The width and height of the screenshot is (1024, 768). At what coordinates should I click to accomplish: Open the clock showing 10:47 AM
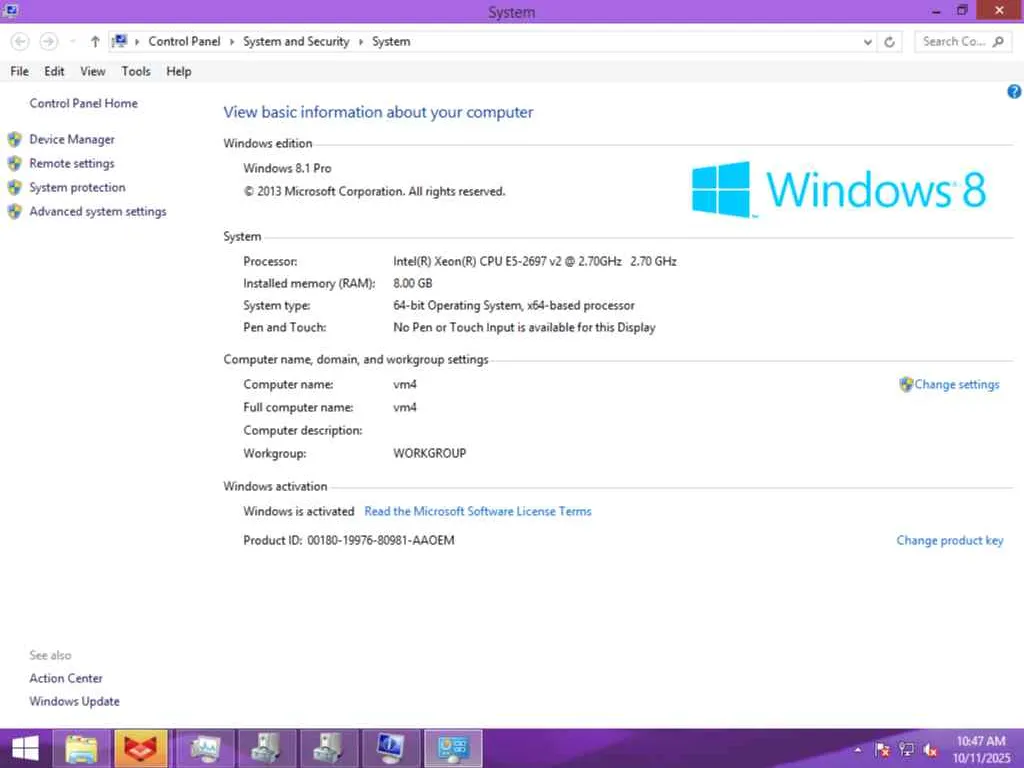pyautogui.click(x=981, y=750)
